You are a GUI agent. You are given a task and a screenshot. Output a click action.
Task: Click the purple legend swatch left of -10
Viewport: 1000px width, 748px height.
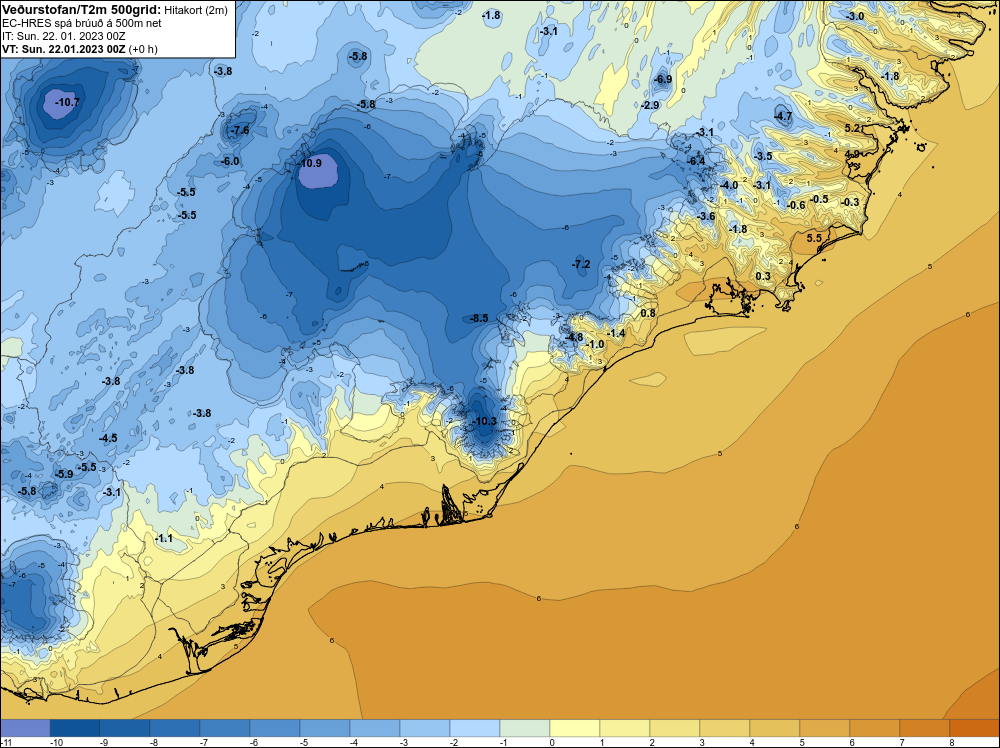(x=25, y=728)
